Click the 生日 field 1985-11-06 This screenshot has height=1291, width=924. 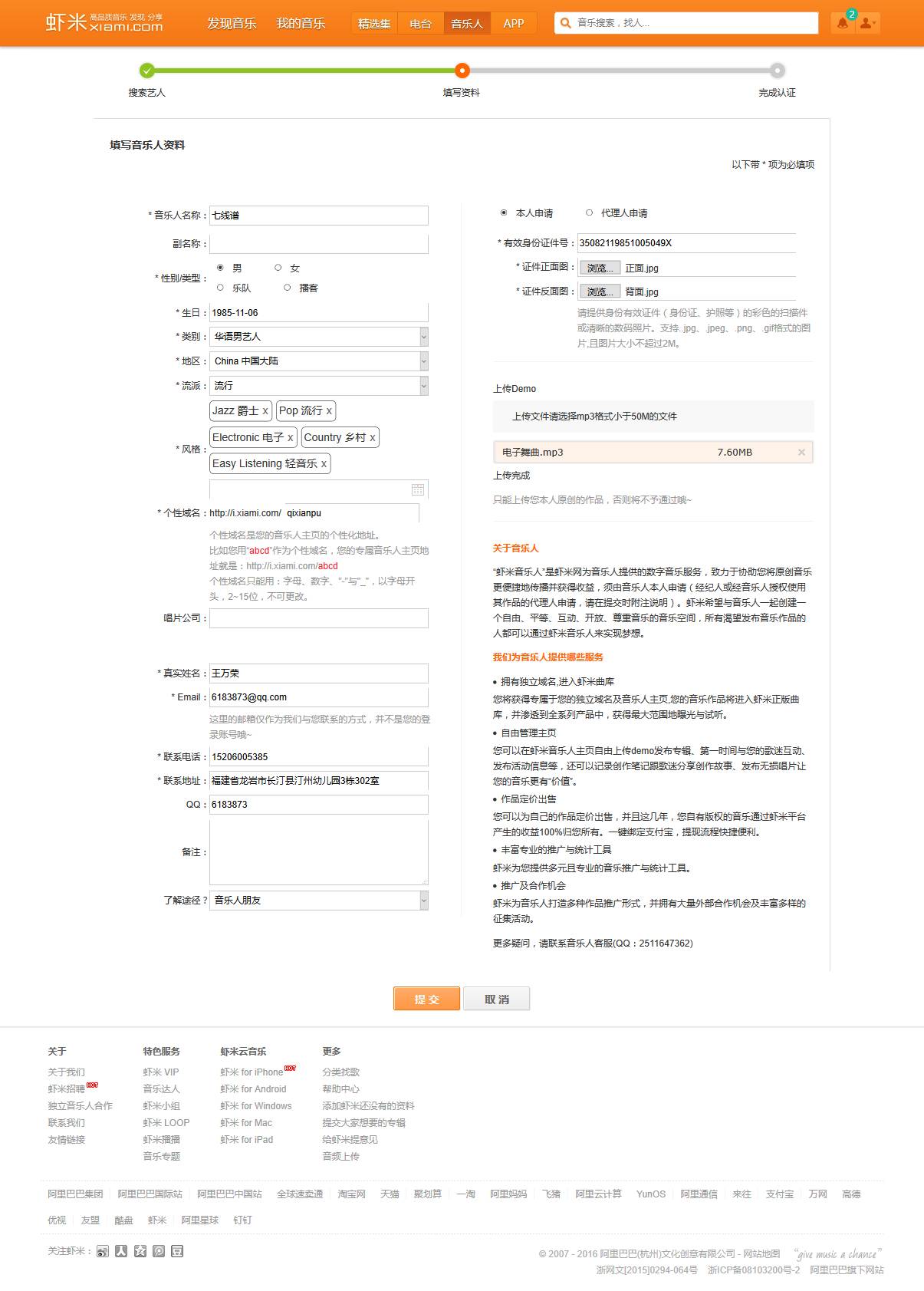pyautogui.click(x=319, y=313)
